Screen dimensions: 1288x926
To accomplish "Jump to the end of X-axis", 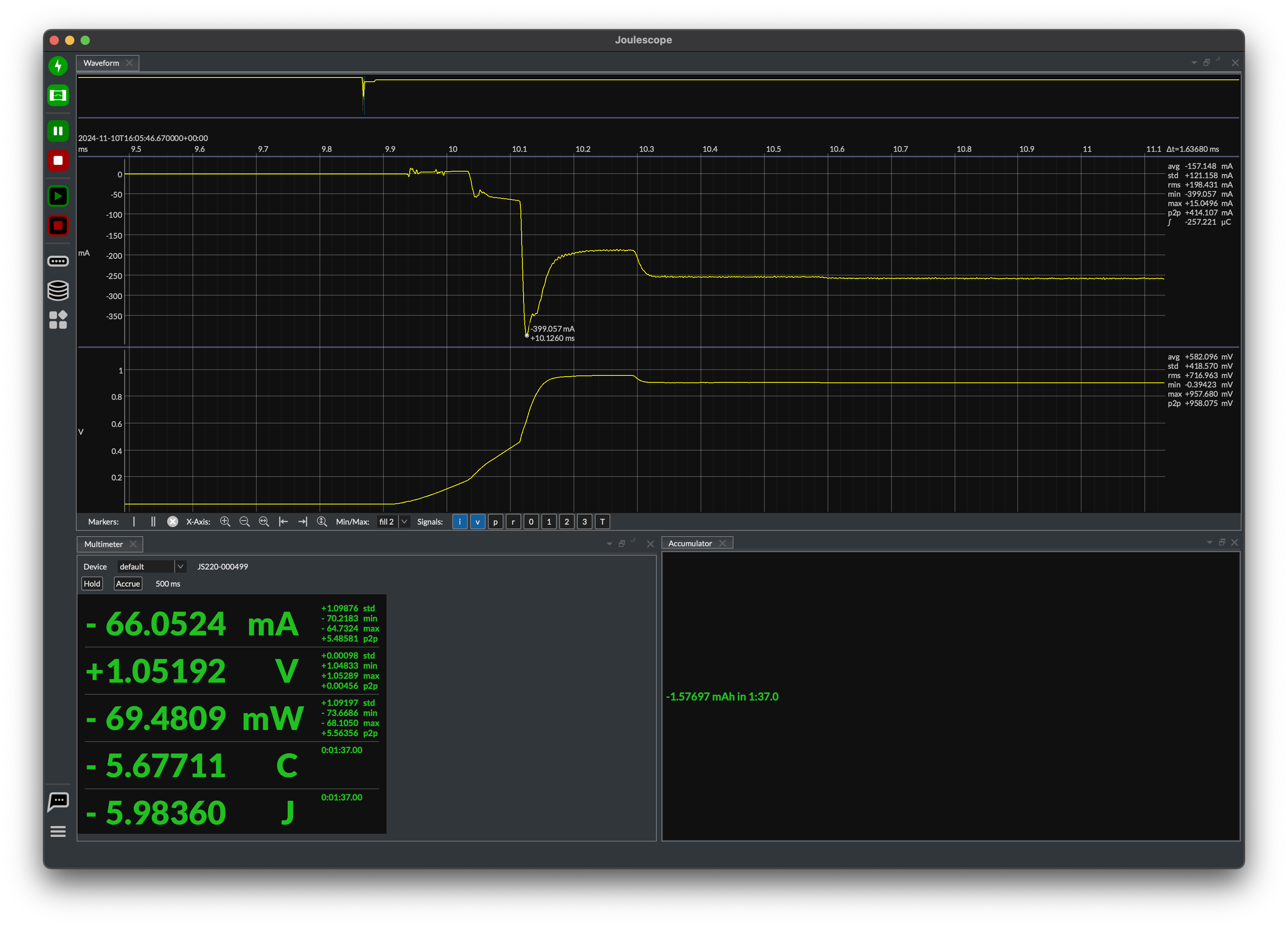I will pos(302,522).
